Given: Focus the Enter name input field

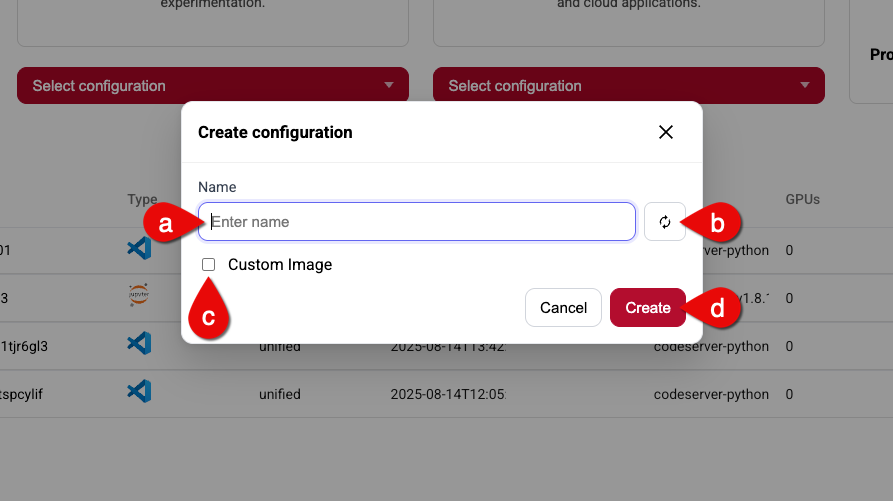Looking at the screenshot, I should (417, 222).
